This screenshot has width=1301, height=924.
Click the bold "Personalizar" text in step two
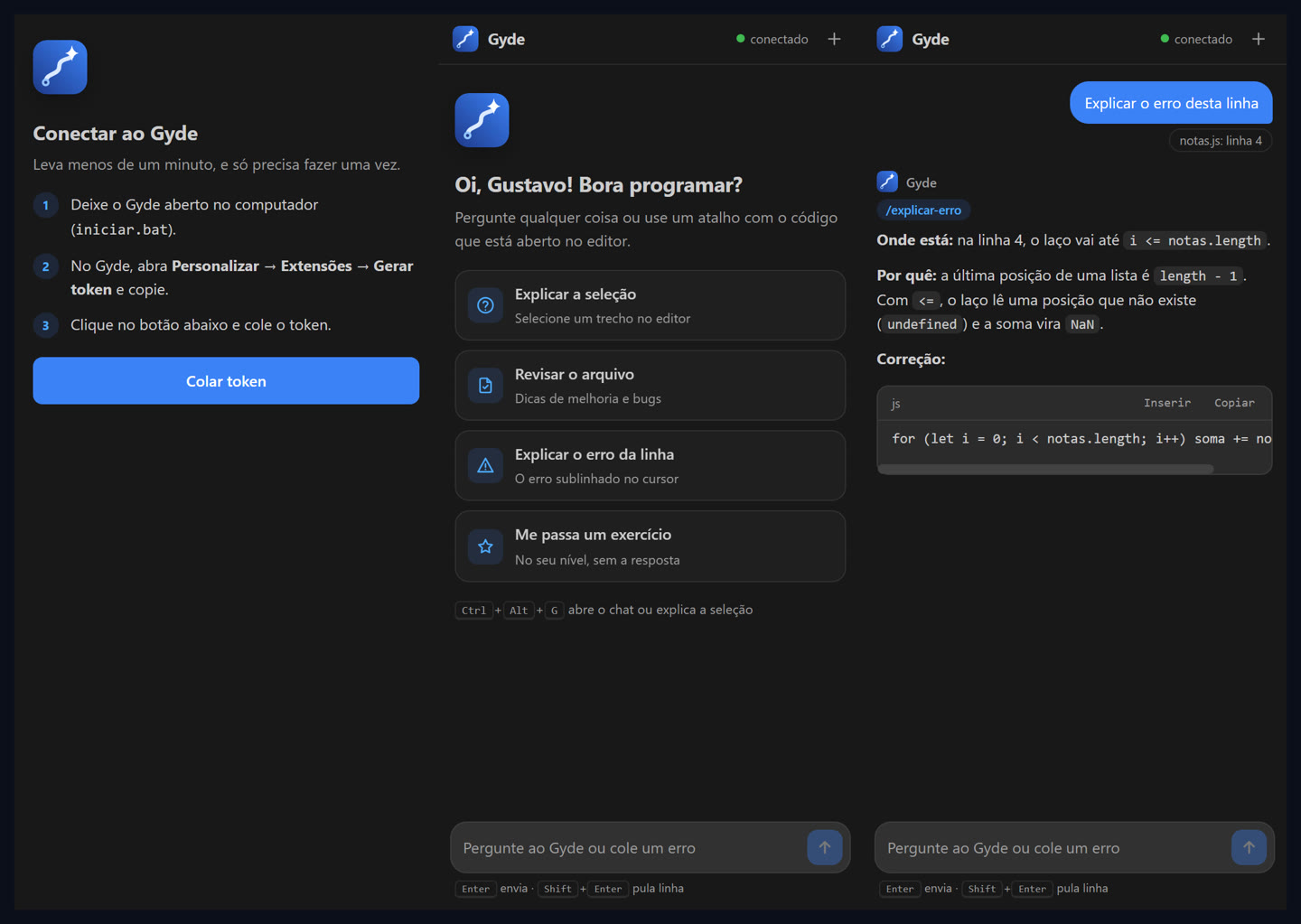pos(215,266)
